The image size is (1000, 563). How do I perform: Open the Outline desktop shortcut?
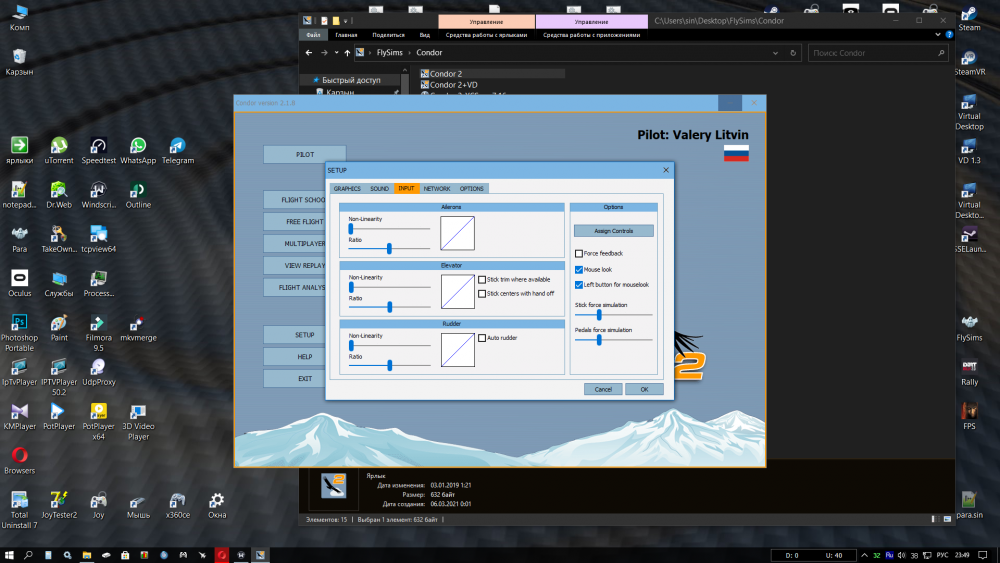click(138, 194)
